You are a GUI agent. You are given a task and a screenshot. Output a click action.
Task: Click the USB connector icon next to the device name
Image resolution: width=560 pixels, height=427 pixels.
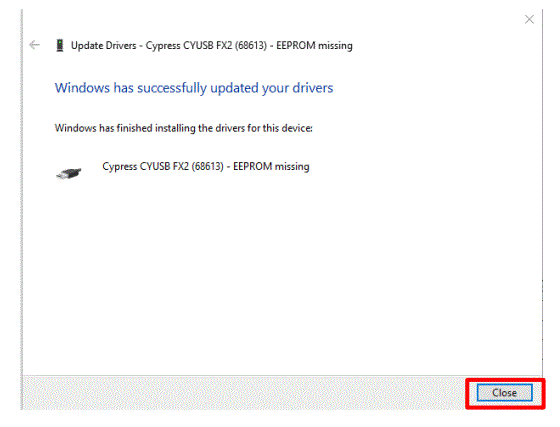pyautogui.click(x=69, y=173)
